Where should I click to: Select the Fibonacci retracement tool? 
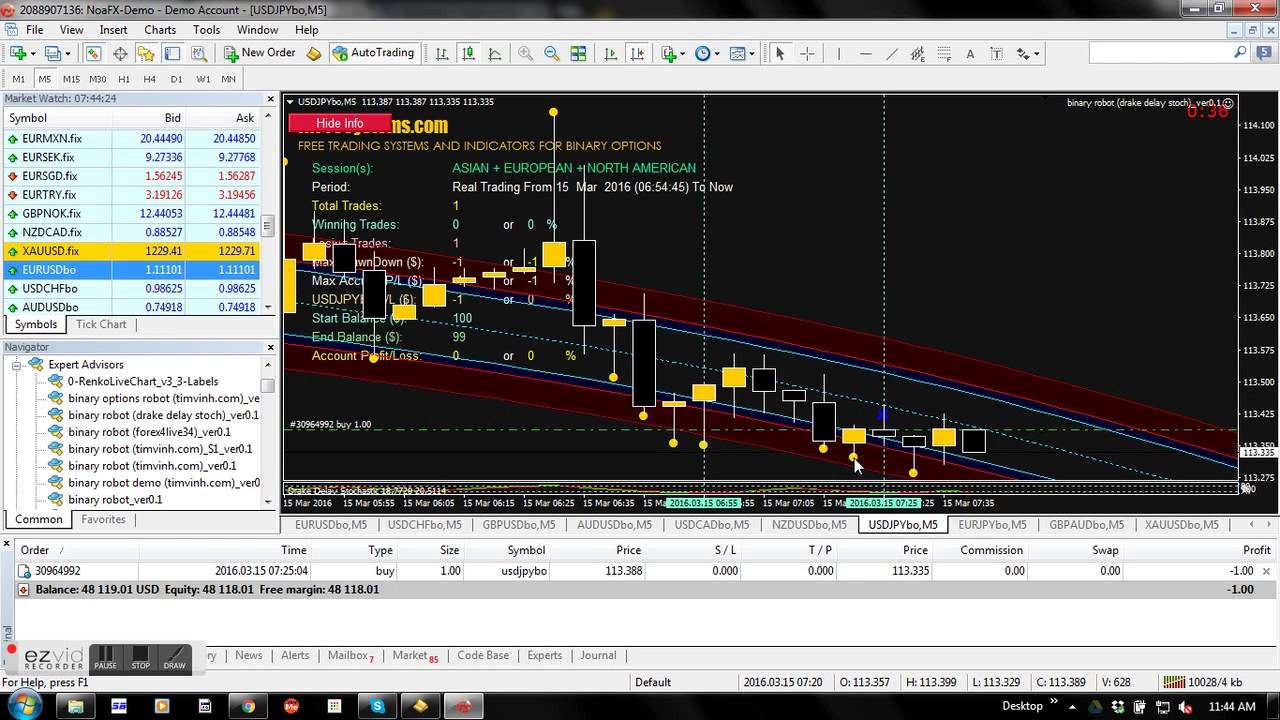pos(944,53)
